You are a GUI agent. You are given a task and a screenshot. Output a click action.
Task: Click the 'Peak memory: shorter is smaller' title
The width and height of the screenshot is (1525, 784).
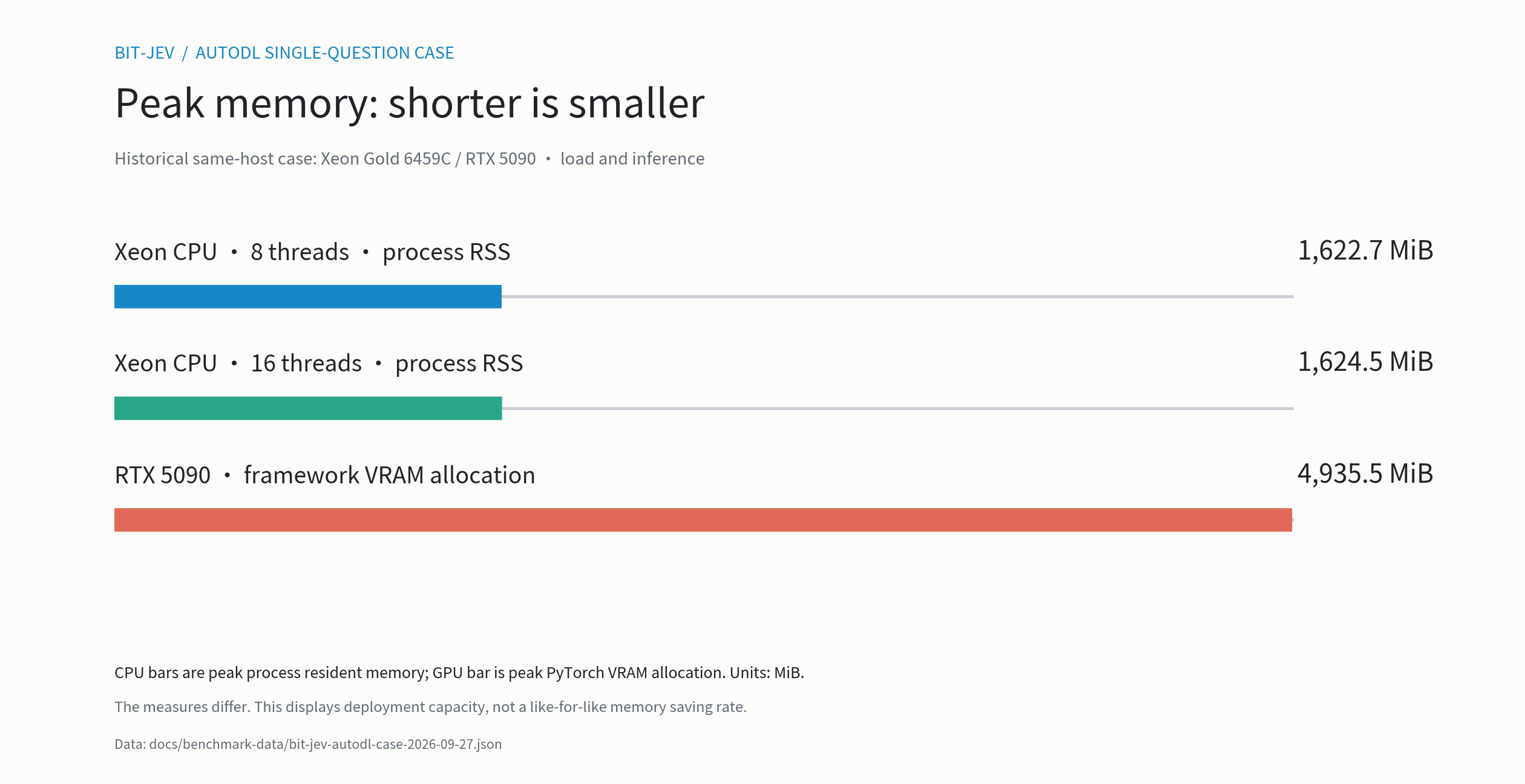410,103
